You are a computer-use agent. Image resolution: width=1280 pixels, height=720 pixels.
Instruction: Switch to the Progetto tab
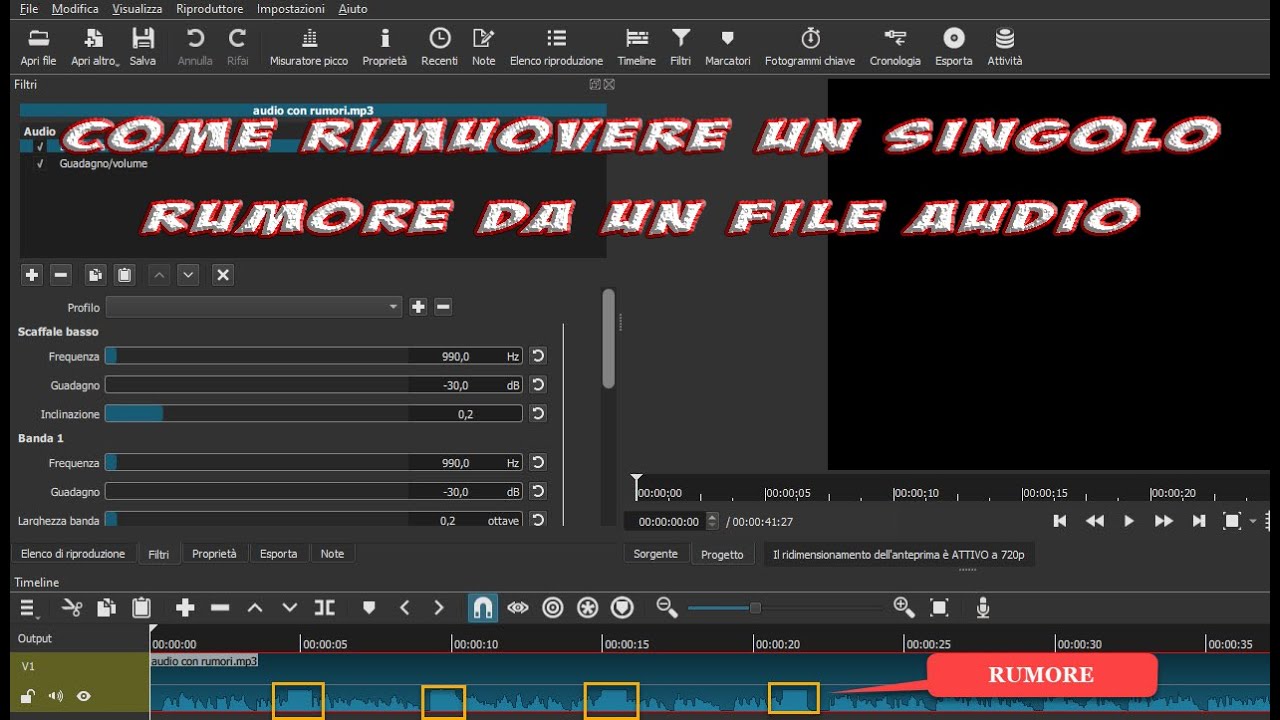[722, 554]
